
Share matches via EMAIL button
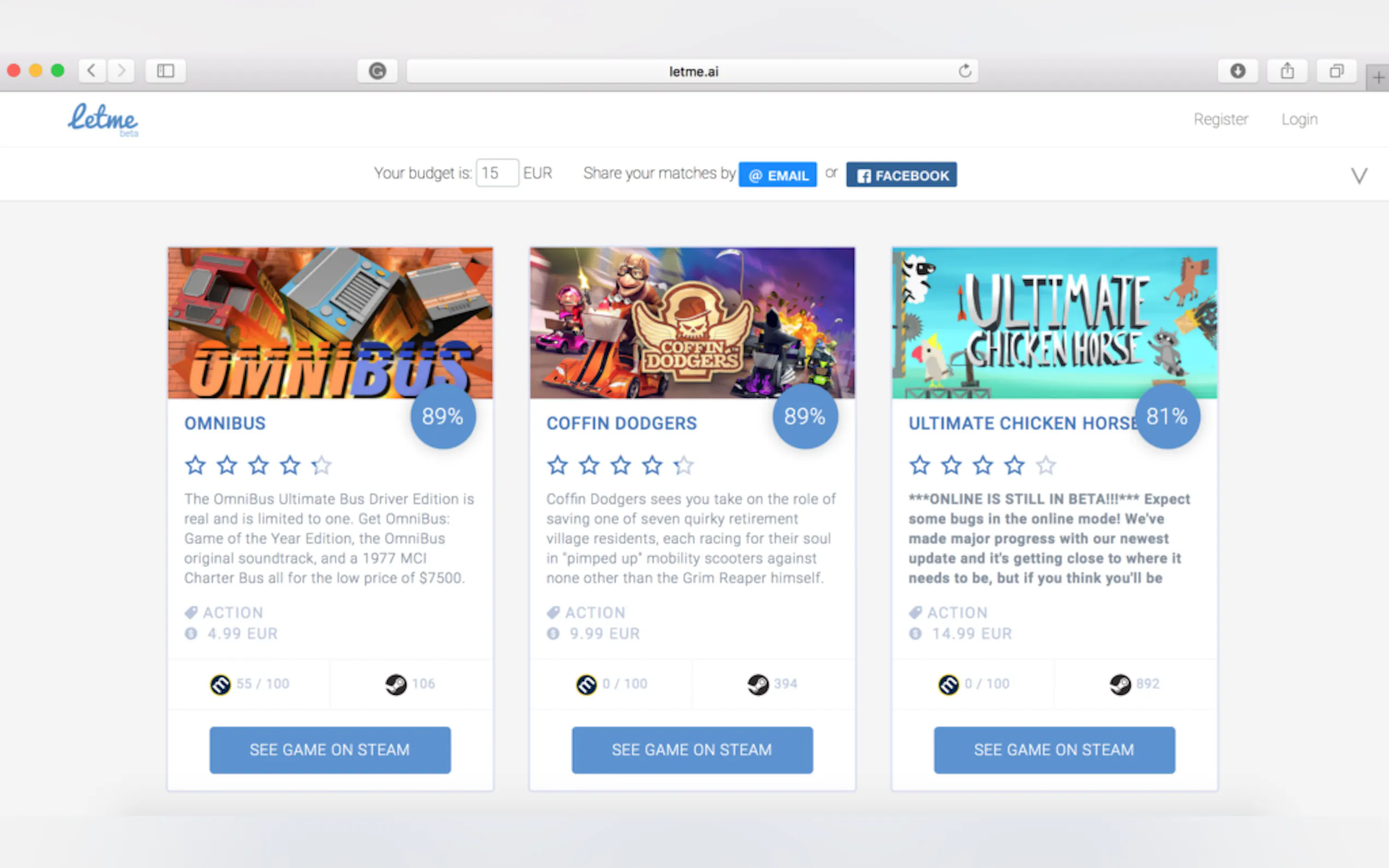tap(778, 174)
